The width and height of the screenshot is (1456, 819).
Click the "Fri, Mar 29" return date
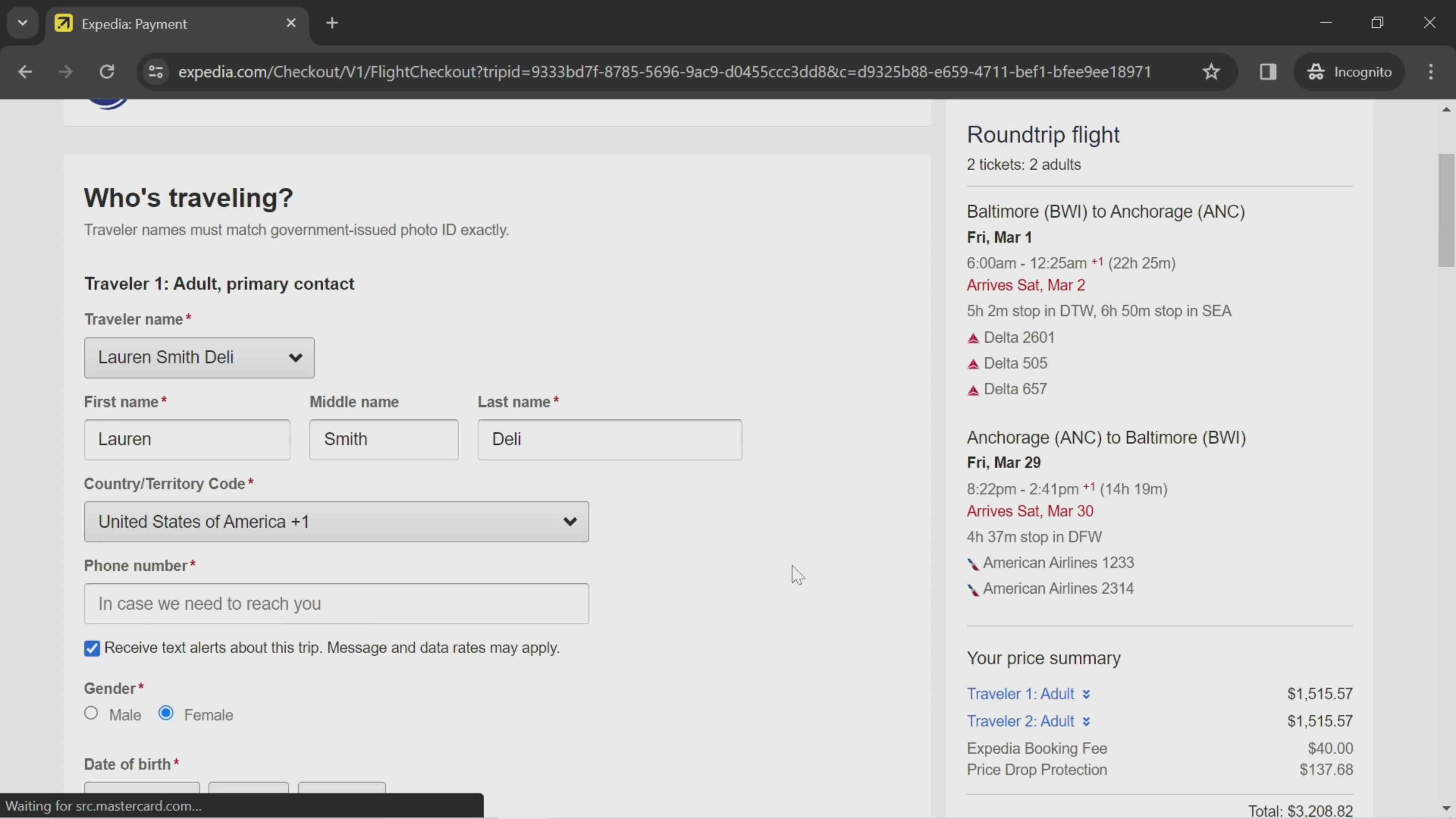click(x=1003, y=463)
